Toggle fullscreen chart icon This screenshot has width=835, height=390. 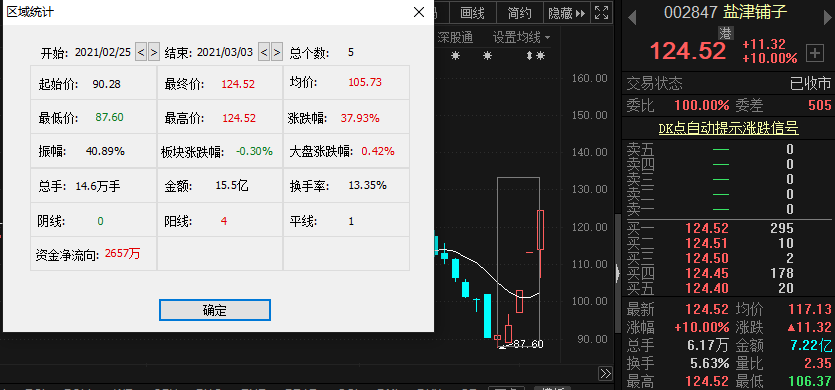601,12
